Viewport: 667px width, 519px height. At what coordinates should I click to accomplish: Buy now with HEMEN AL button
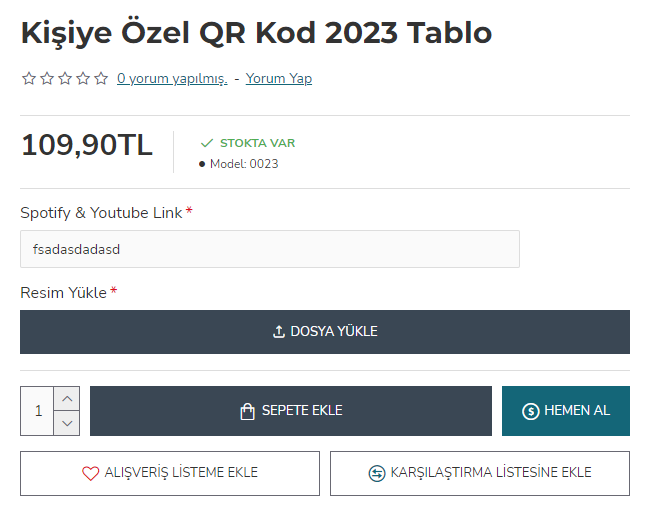566,411
